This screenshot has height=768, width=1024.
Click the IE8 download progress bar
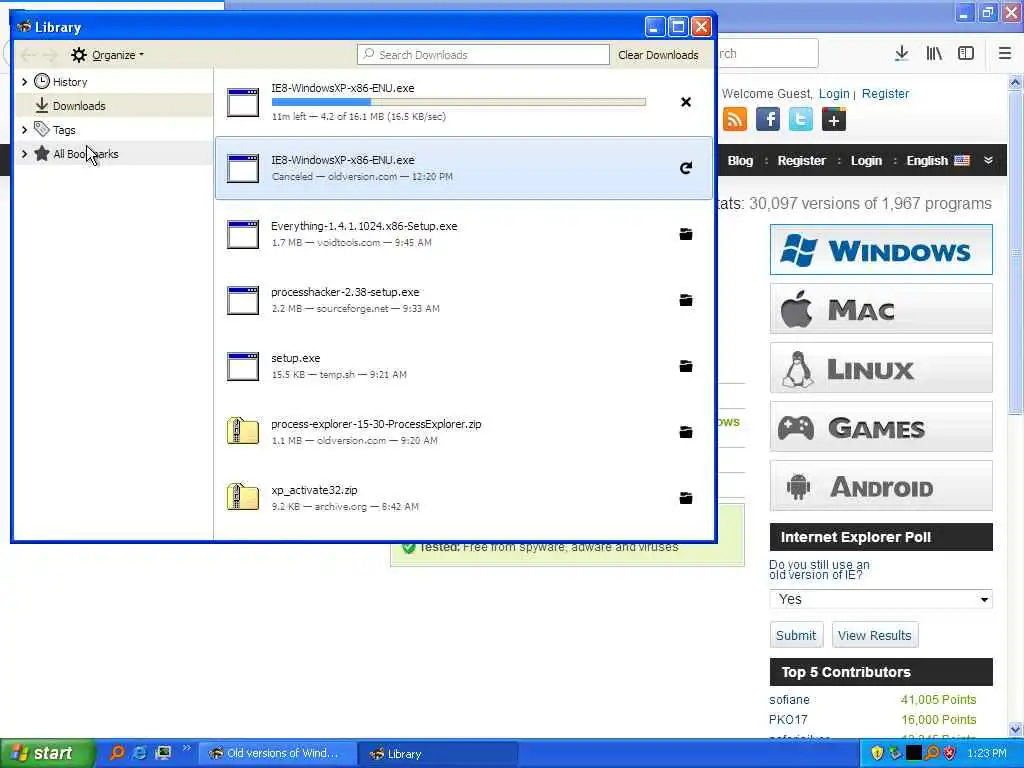point(458,102)
